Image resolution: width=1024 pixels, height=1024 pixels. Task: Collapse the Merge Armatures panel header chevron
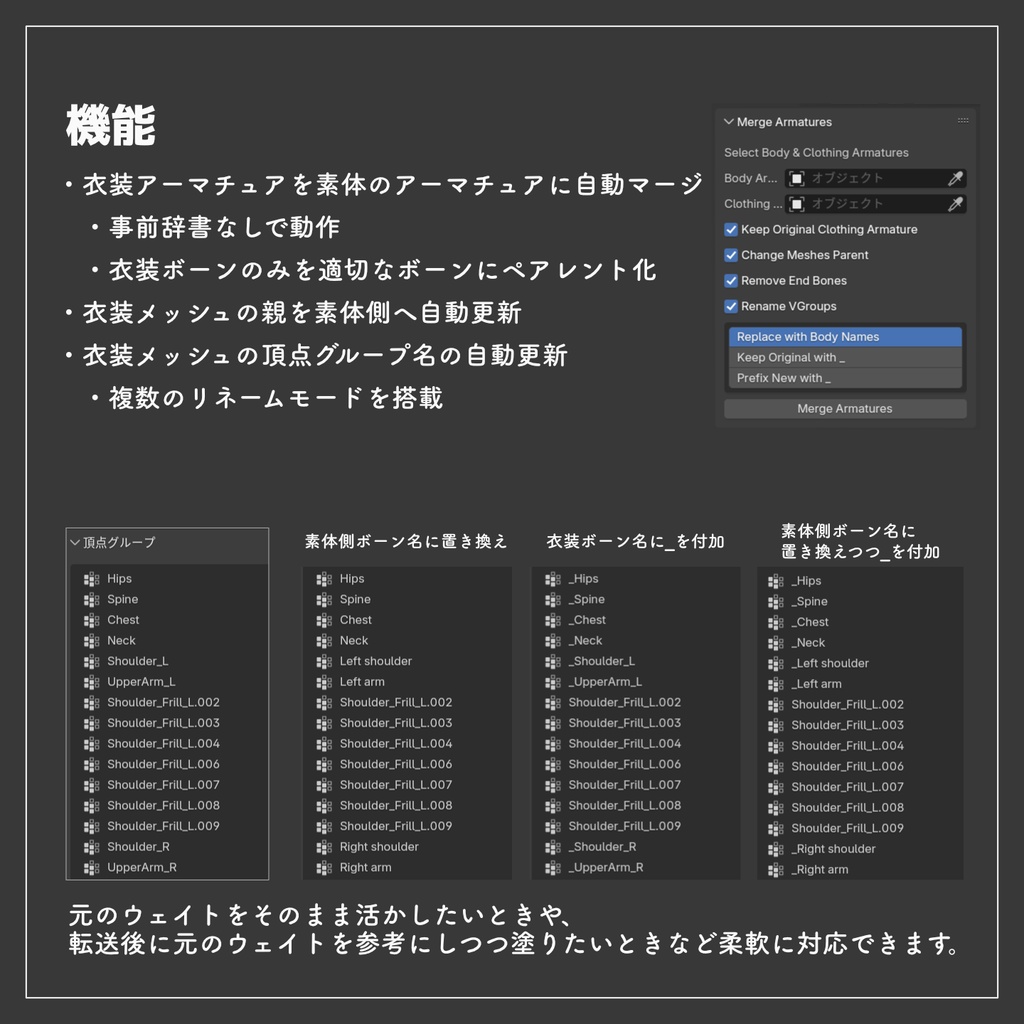(x=727, y=121)
